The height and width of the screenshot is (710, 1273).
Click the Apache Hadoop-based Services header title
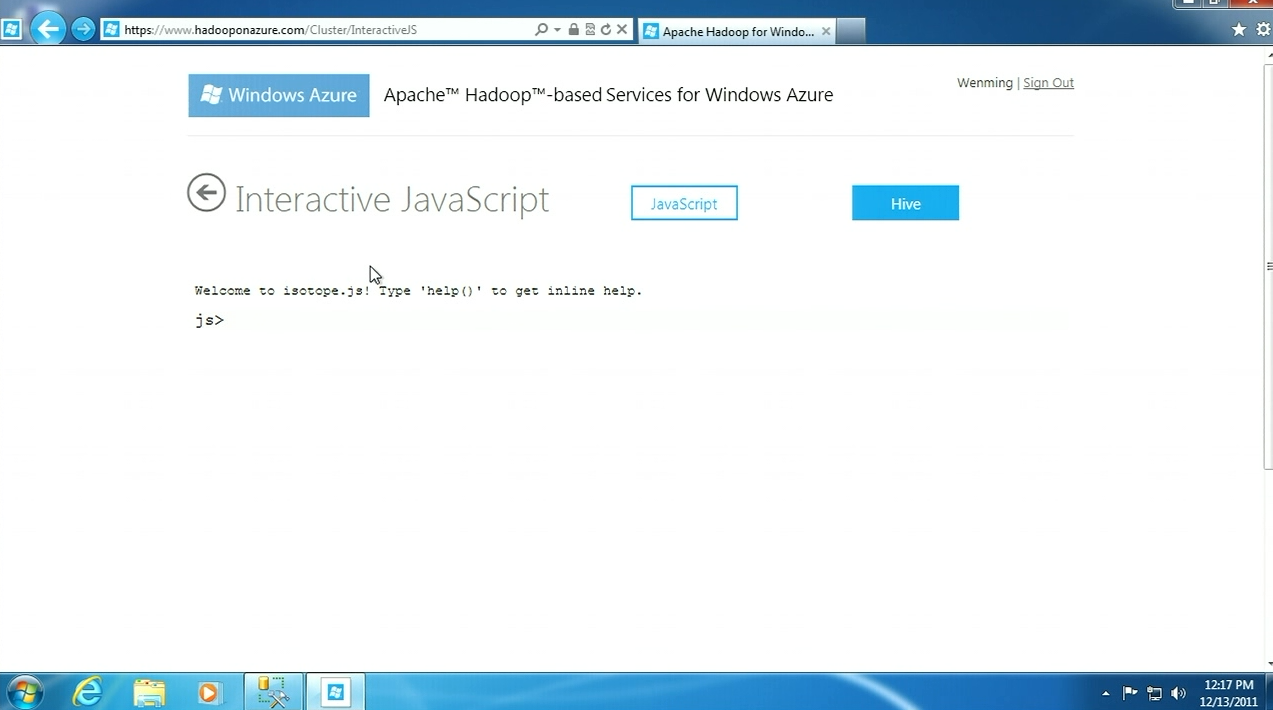click(x=608, y=95)
